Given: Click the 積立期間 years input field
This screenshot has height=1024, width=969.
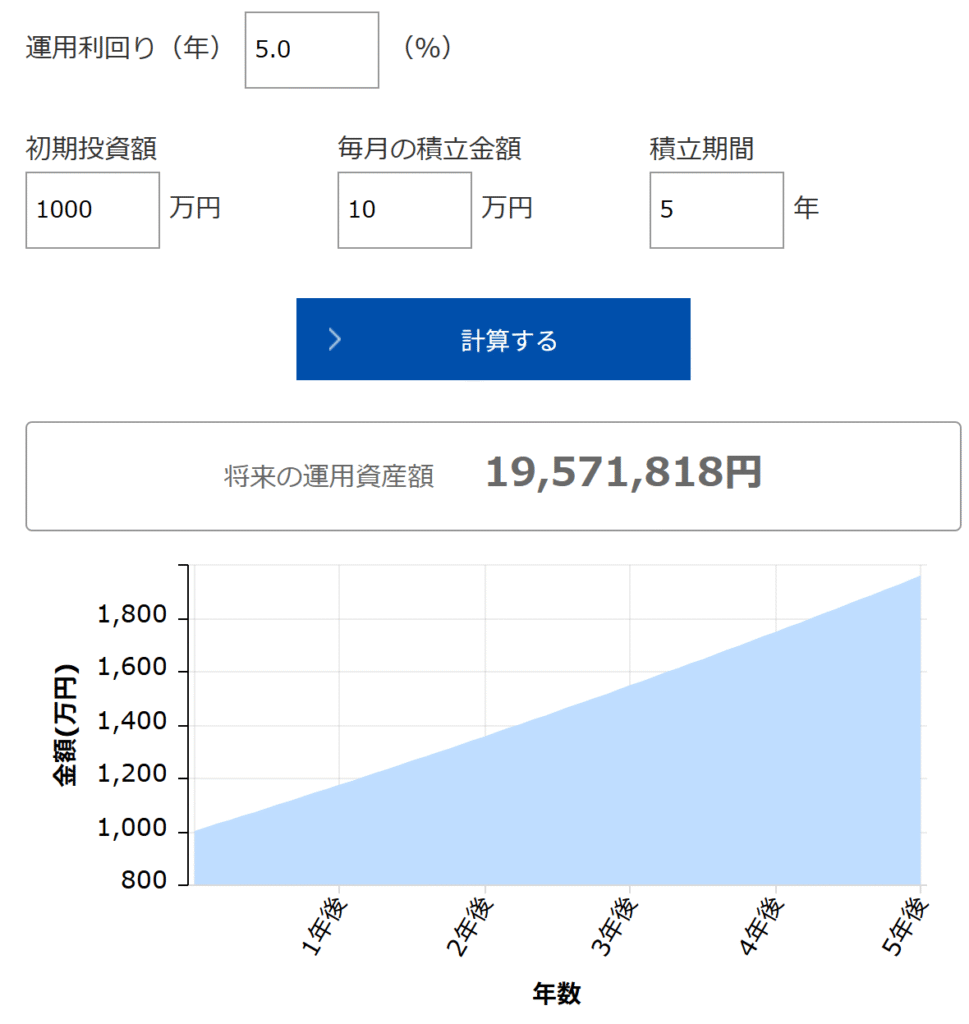Looking at the screenshot, I should (x=716, y=210).
